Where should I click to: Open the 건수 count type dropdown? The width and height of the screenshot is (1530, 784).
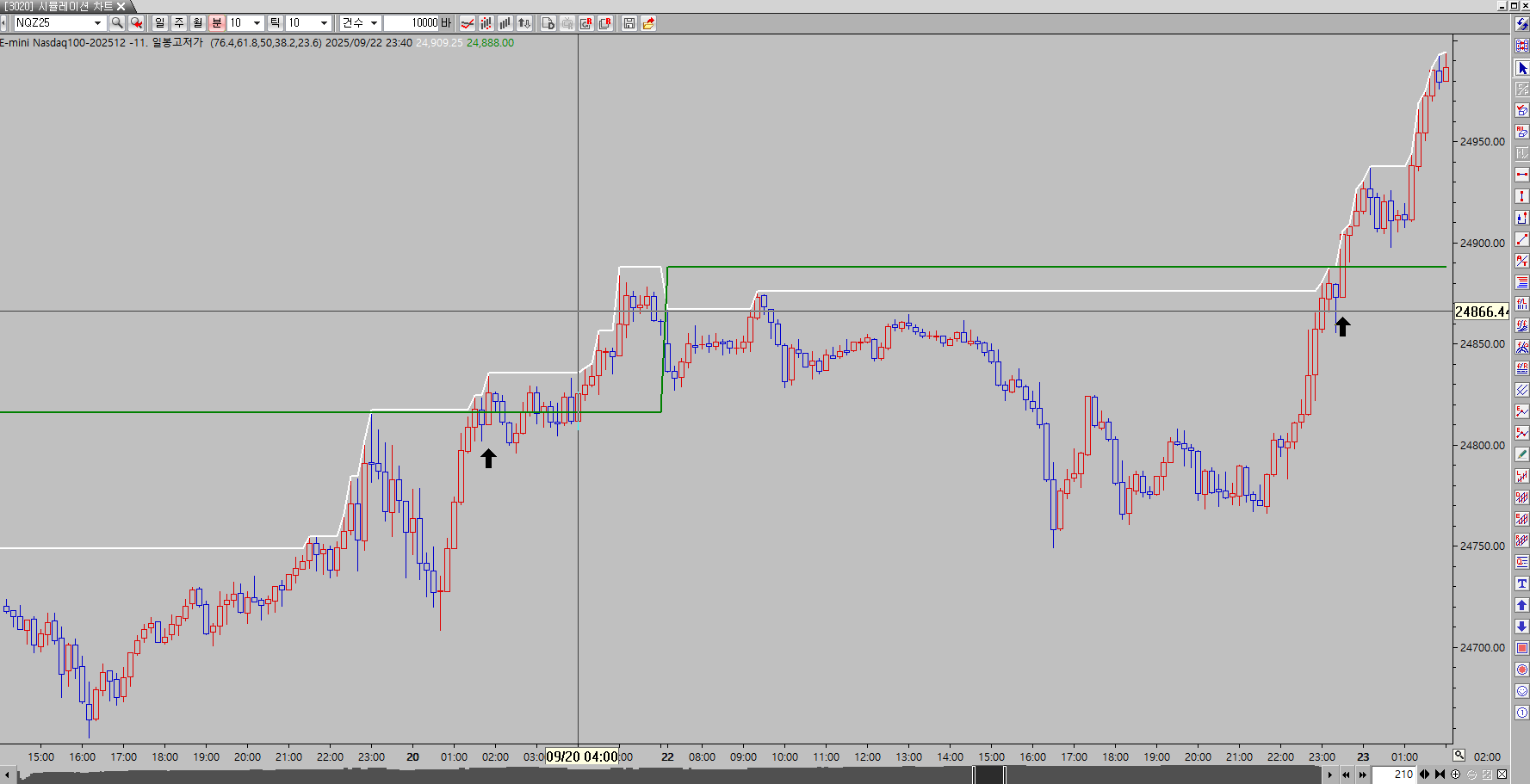click(x=374, y=23)
